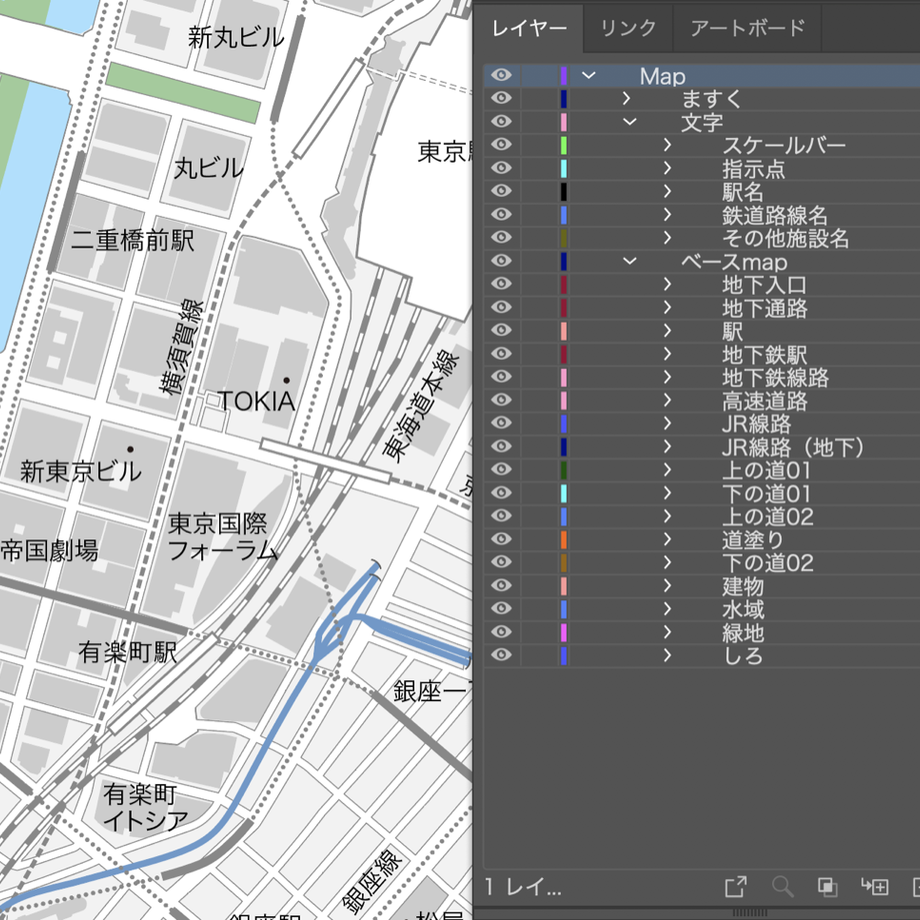Click the purple color bar of Map layer
Image resolution: width=920 pixels, height=920 pixels.
(563, 75)
